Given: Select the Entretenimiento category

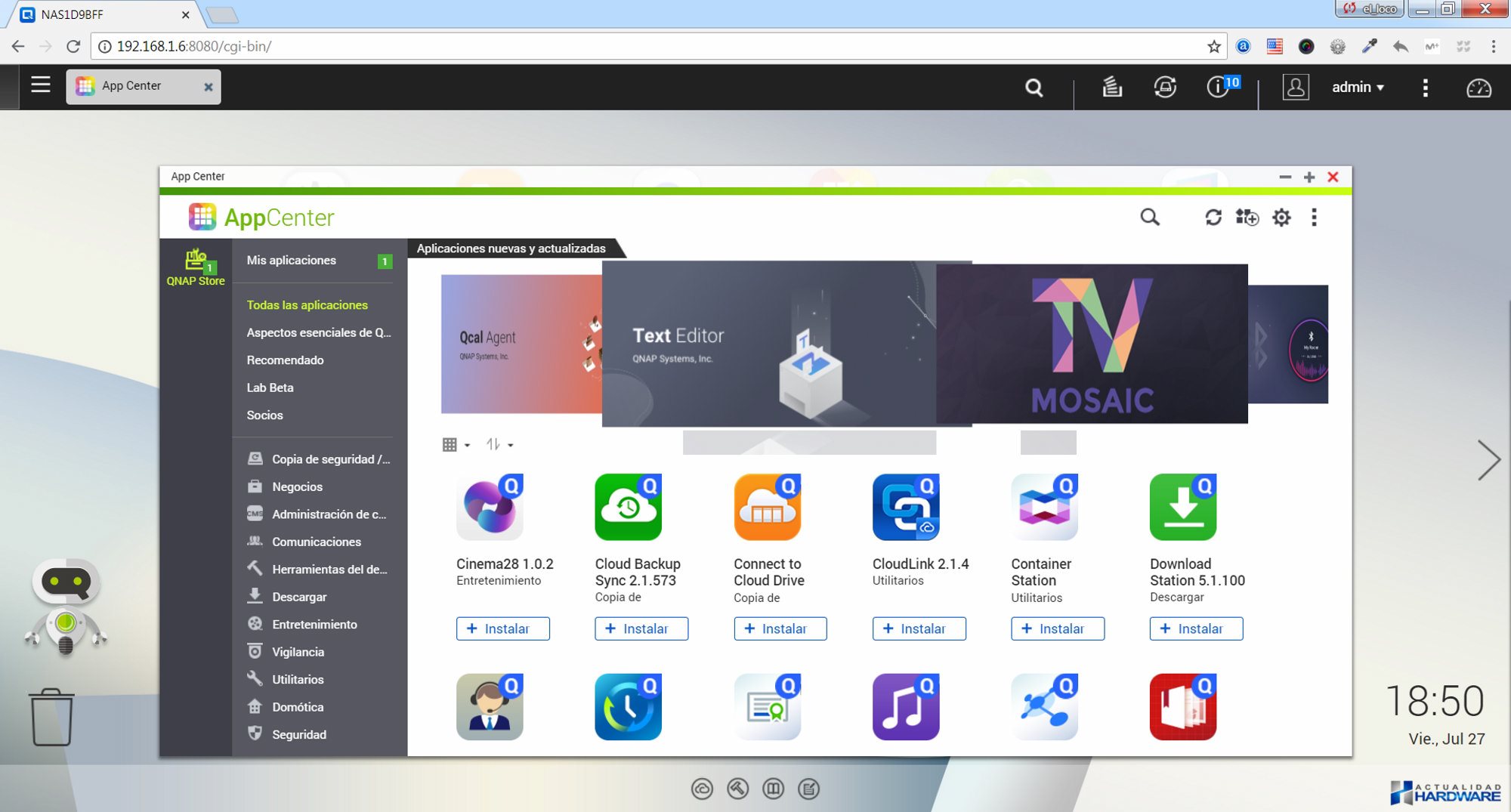Looking at the screenshot, I should 314,625.
